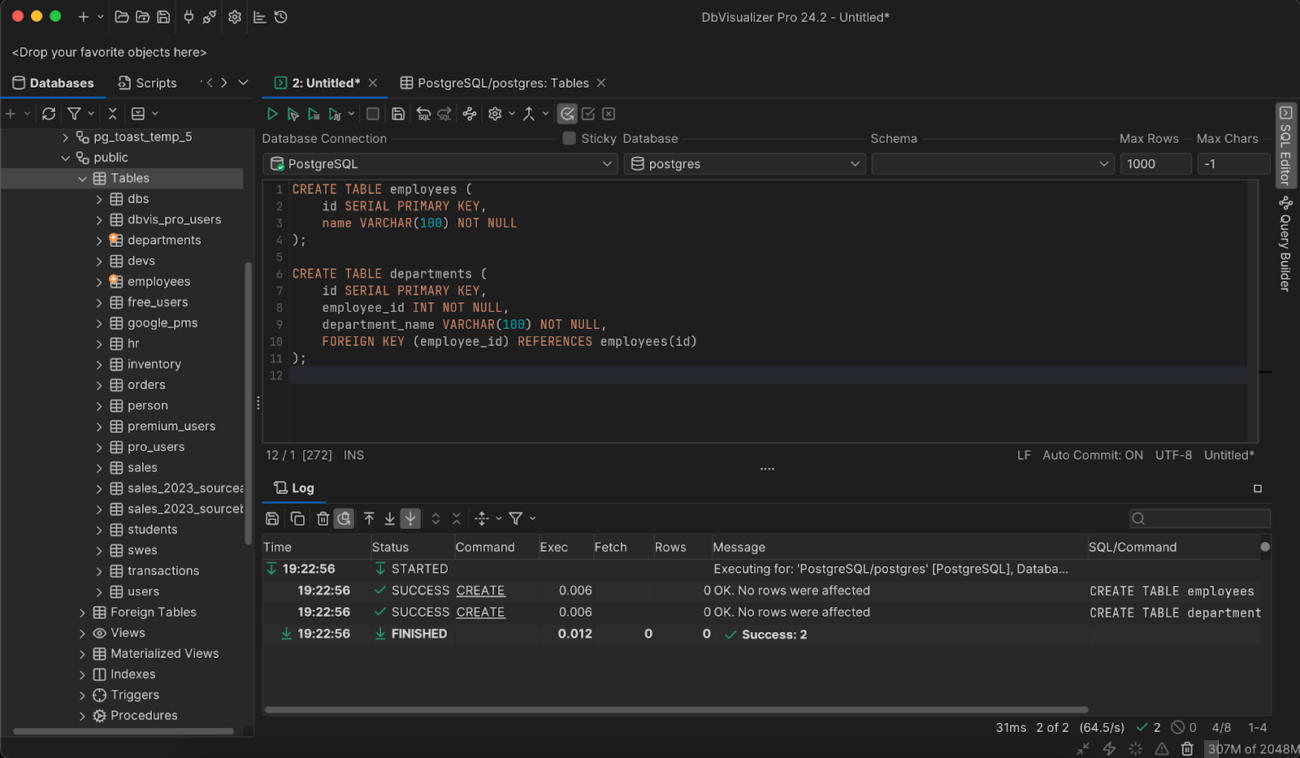This screenshot has height=758, width=1300.
Task: Open the Database Connection dropdown
Action: coord(440,164)
